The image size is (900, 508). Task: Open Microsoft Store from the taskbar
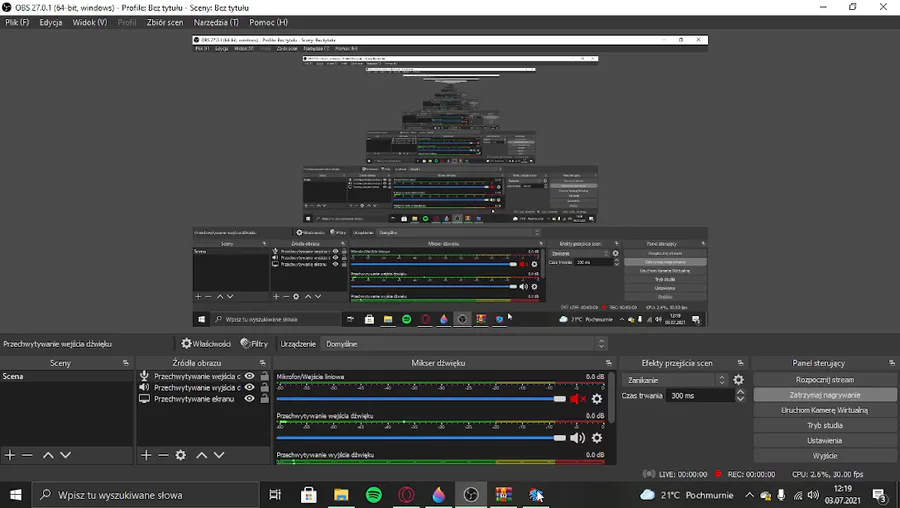coord(309,495)
